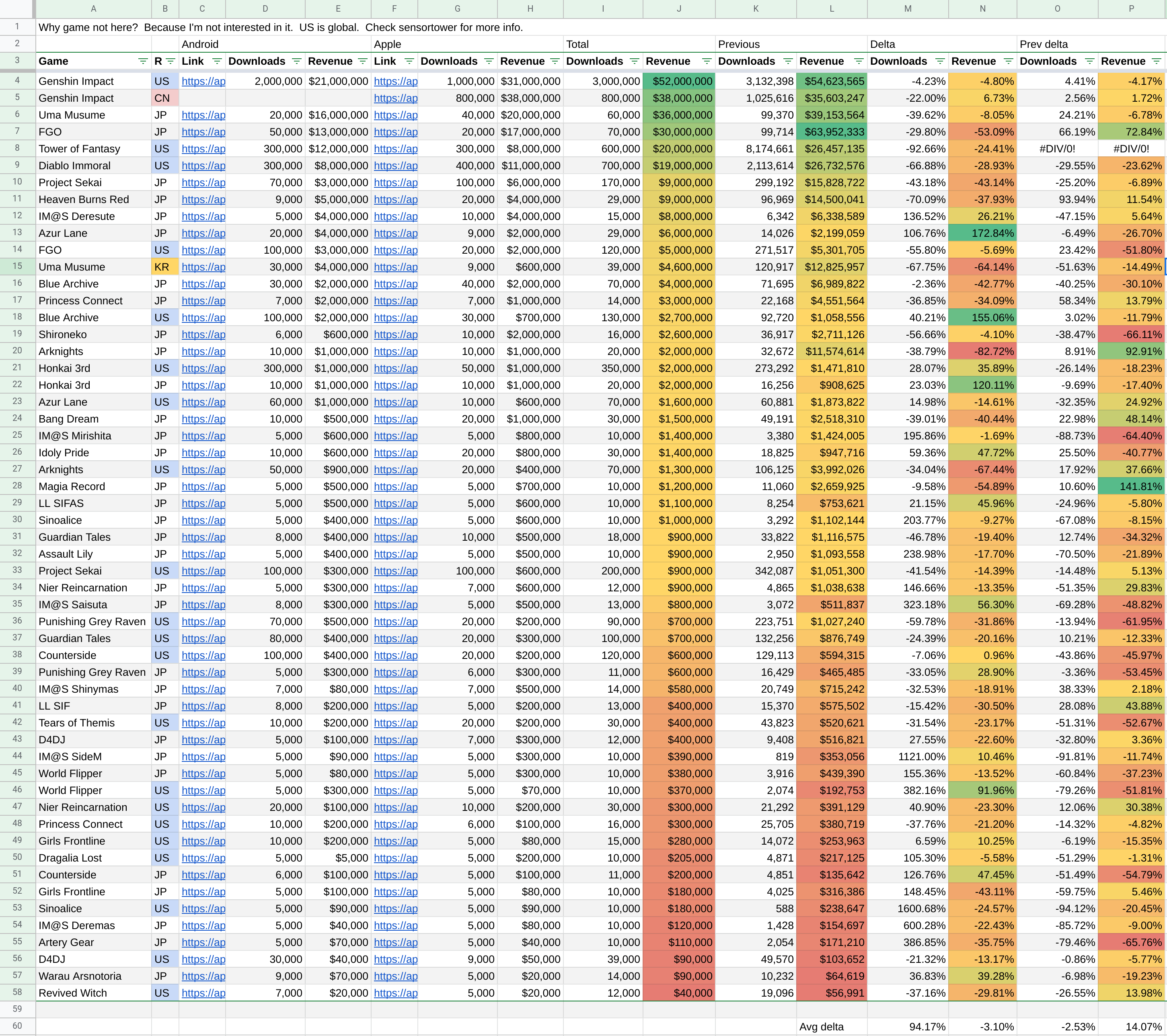The height and width of the screenshot is (1036, 1167).
Task: Select column J header
Action: pos(679,8)
